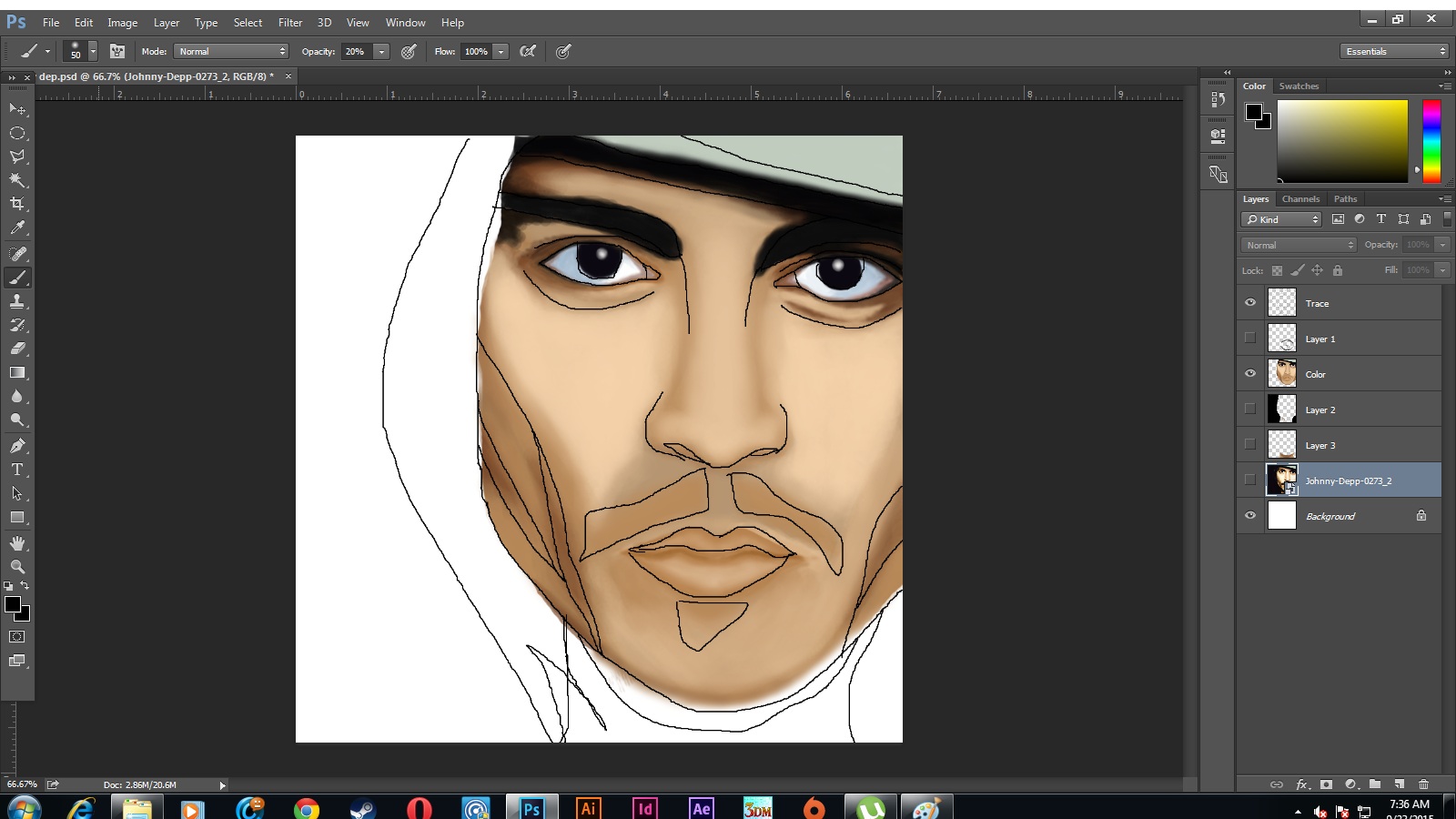Select the History Brush tool
This screenshot has width=1456, height=819.
[x=17, y=325]
